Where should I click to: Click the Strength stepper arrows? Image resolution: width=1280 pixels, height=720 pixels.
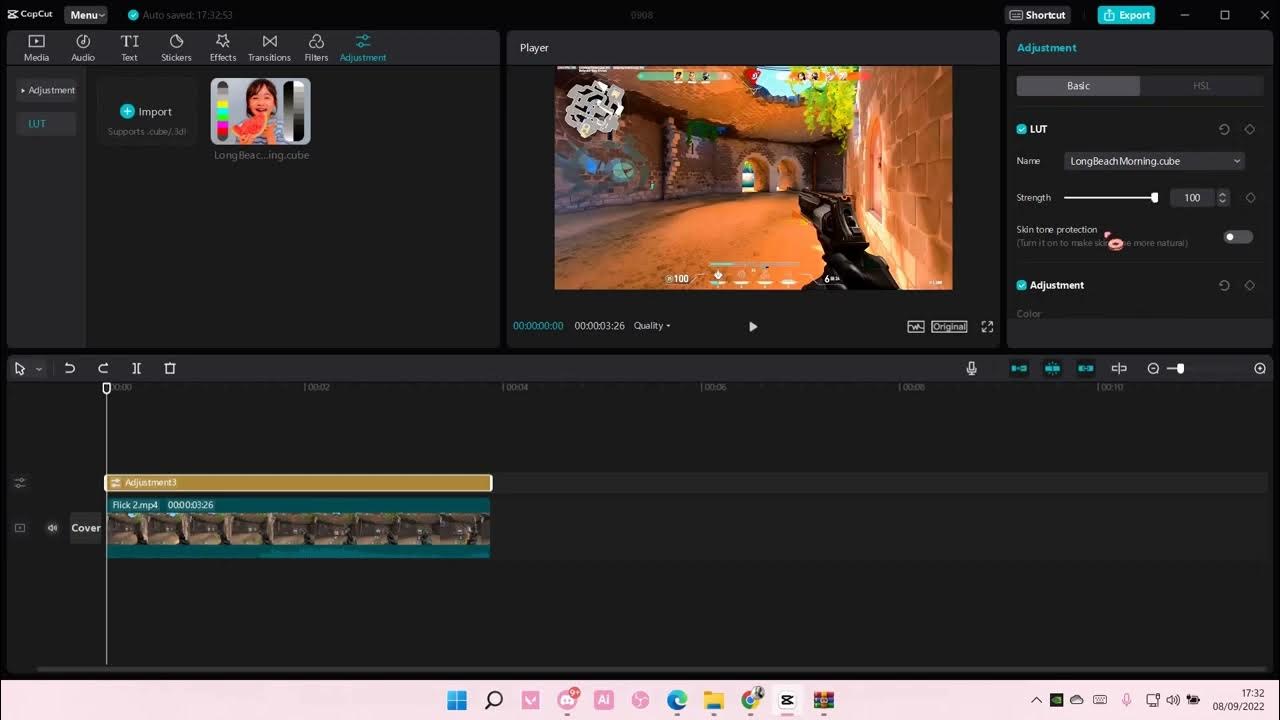1222,198
